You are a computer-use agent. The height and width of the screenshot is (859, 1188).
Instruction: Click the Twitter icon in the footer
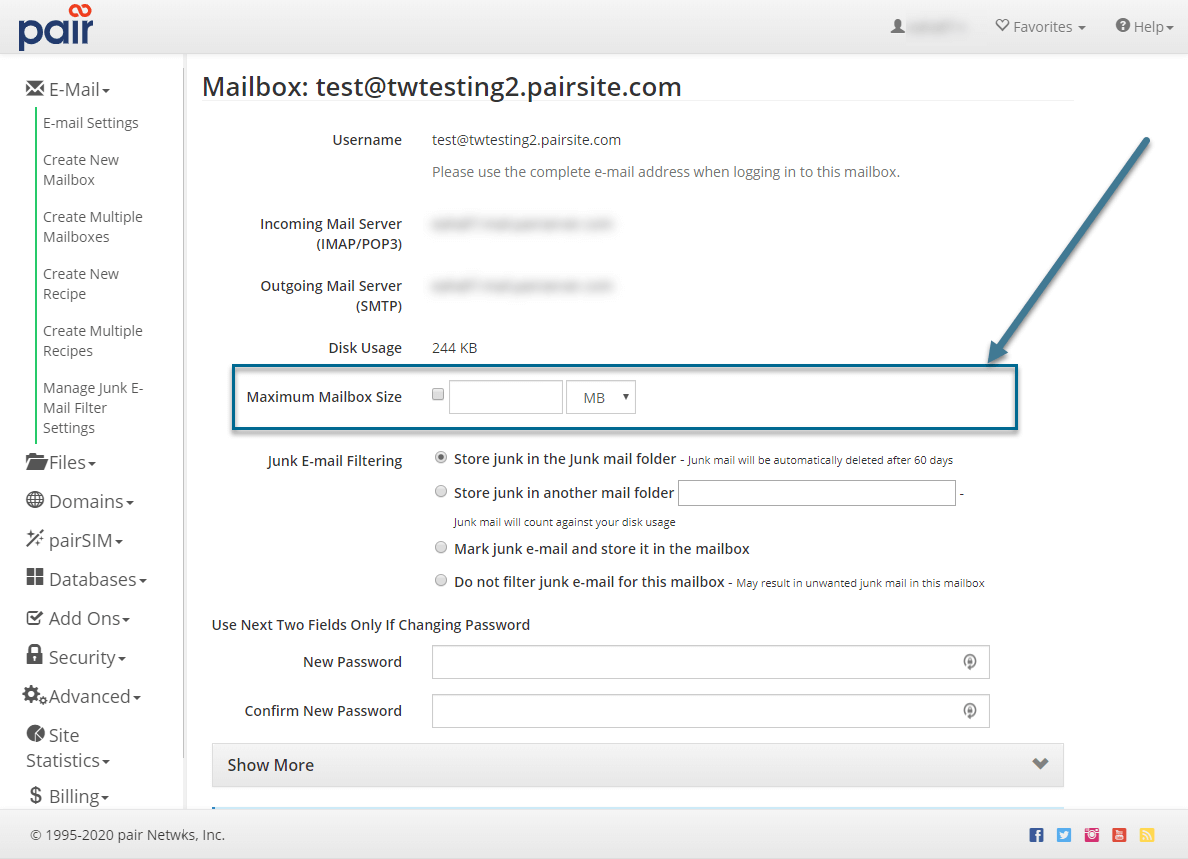click(1064, 834)
